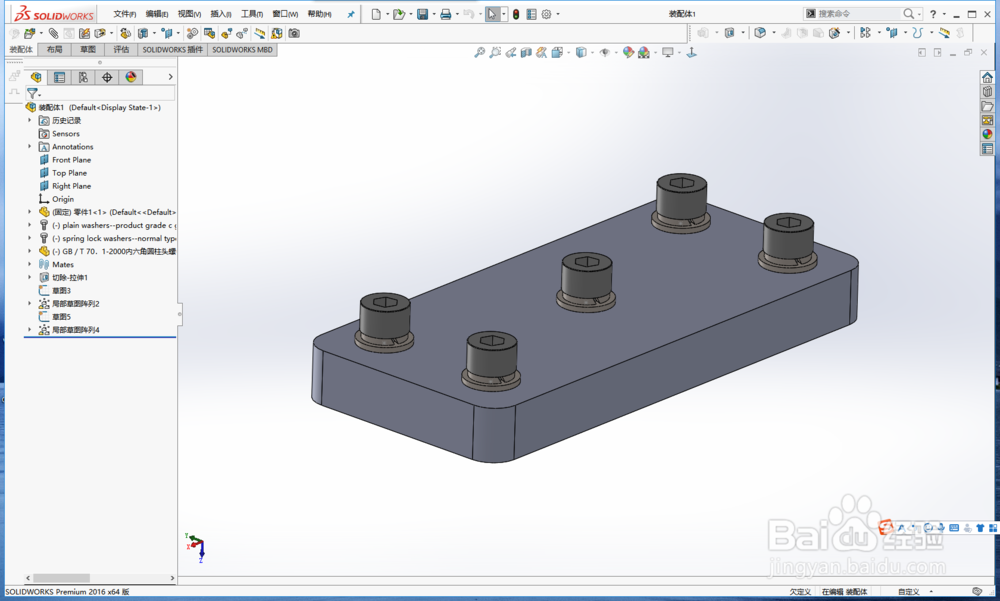This screenshot has height=601, width=1000.
Task: Click the 搜索命令 search field
Action: coord(858,13)
